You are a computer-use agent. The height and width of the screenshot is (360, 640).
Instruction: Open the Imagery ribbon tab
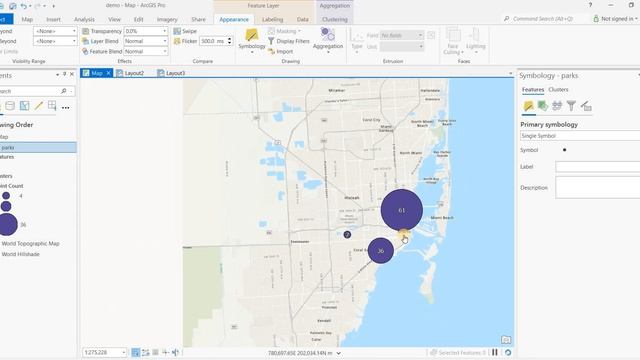coord(167,19)
